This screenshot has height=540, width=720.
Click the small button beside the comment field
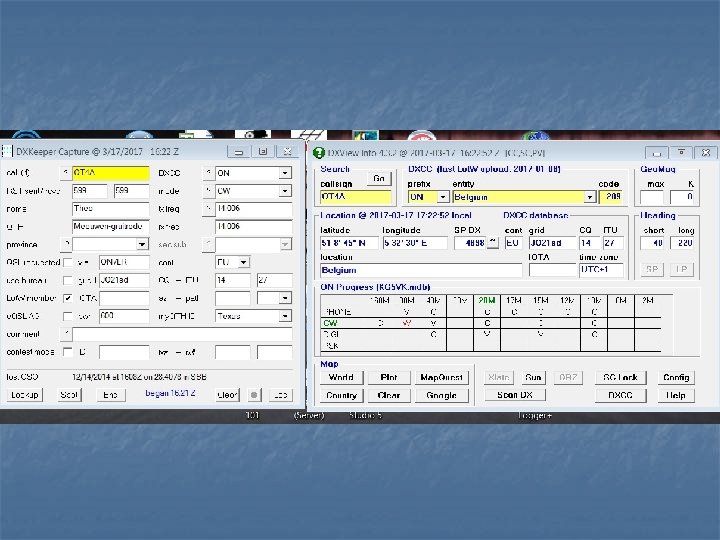pyautogui.click(x=66, y=334)
